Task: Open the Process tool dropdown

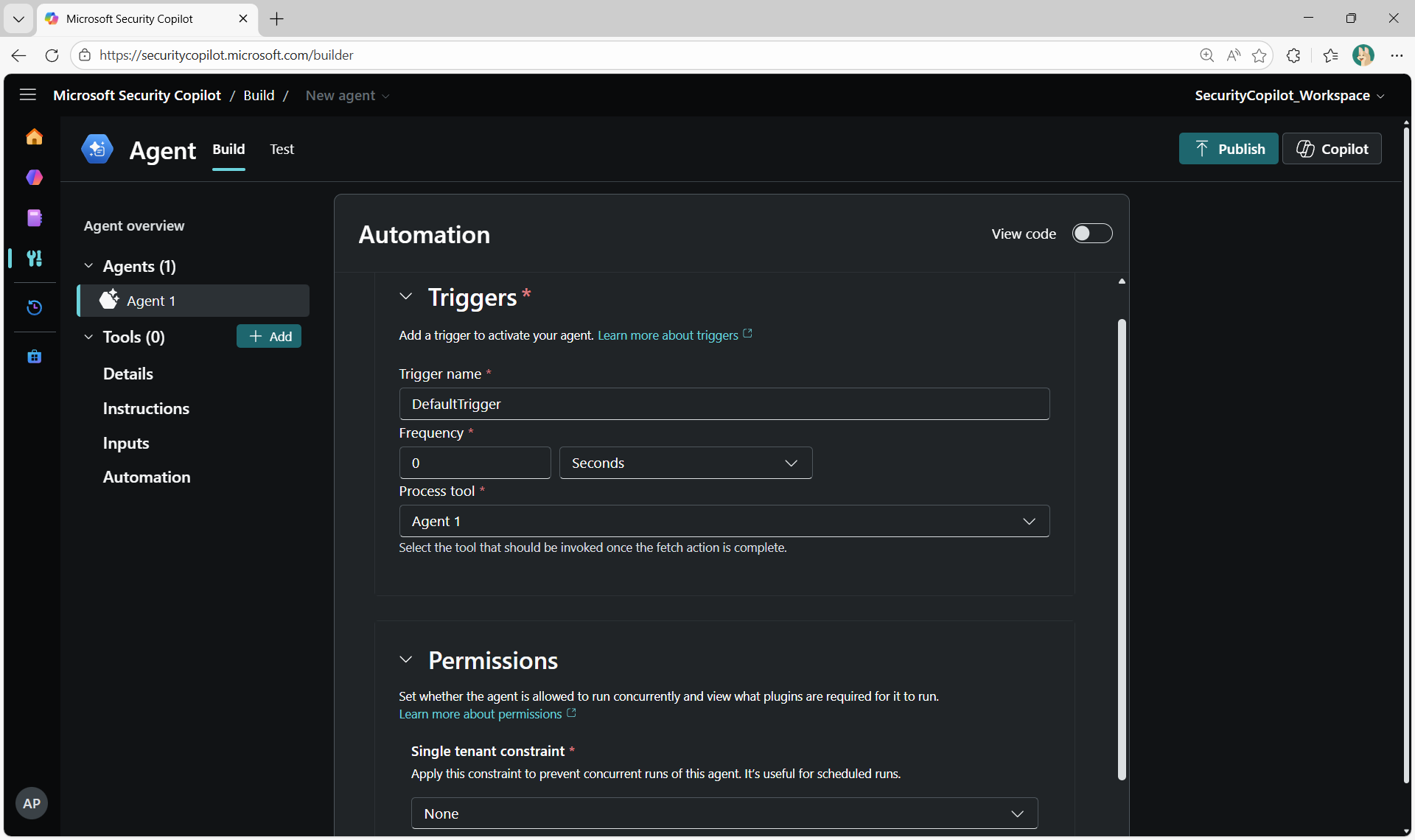Action: point(724,521)
